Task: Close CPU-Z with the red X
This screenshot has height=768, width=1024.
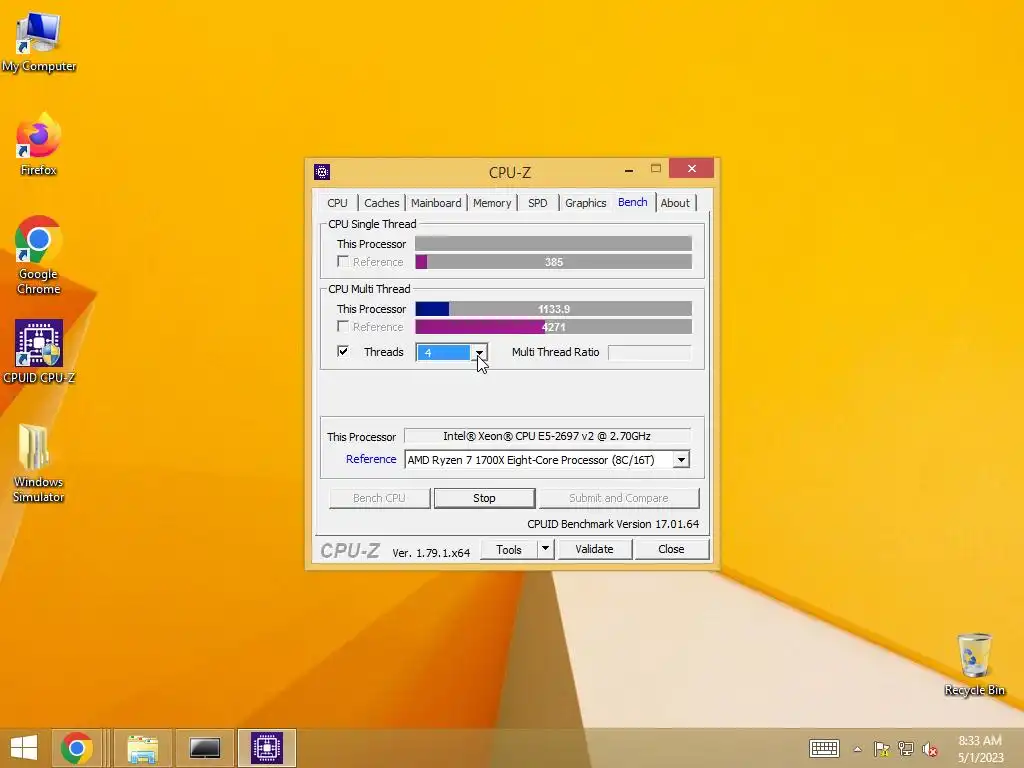Action: pos(692,168)
